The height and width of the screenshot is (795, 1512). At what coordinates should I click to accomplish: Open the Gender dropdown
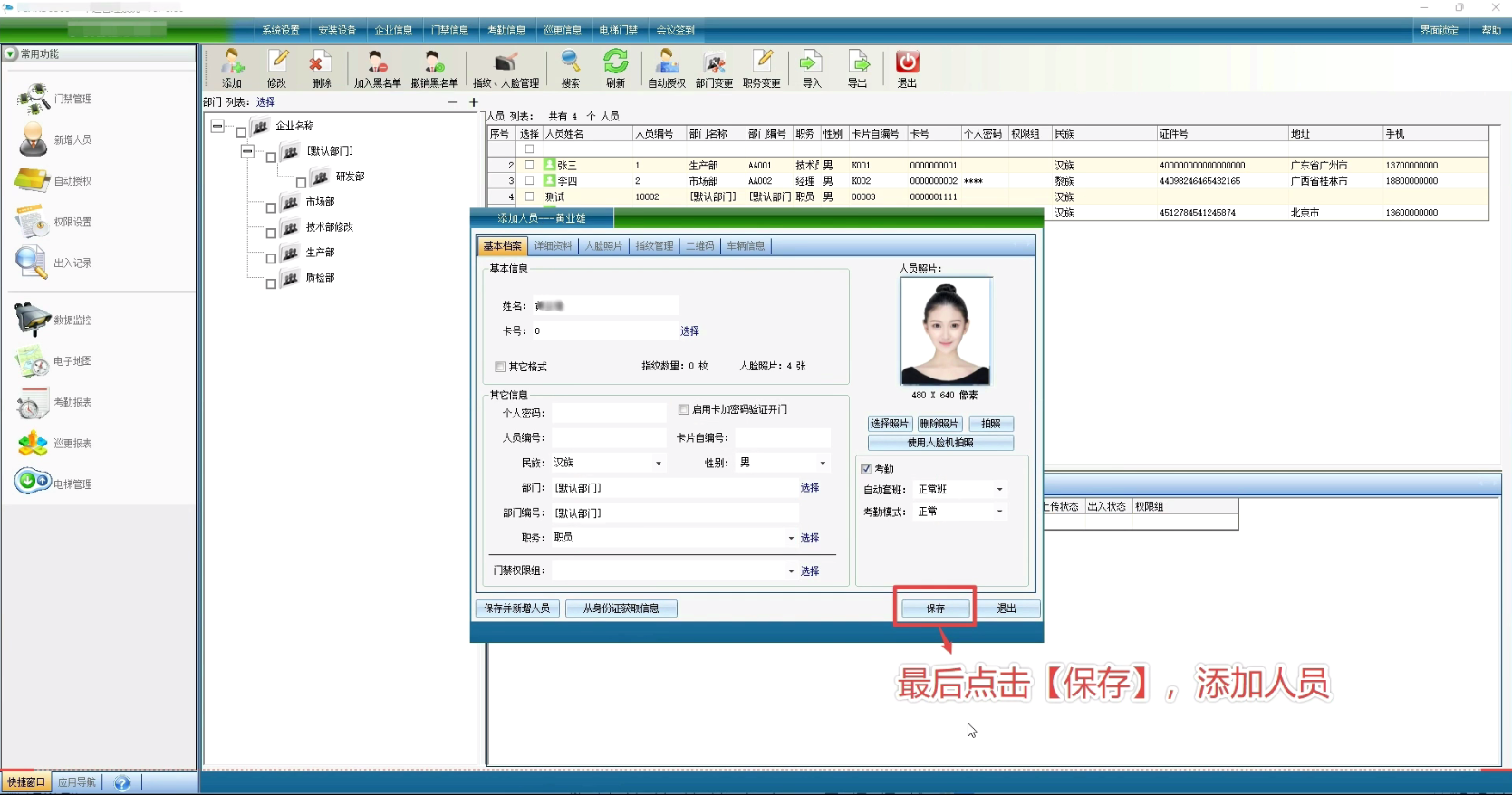(x=823, y=463)
